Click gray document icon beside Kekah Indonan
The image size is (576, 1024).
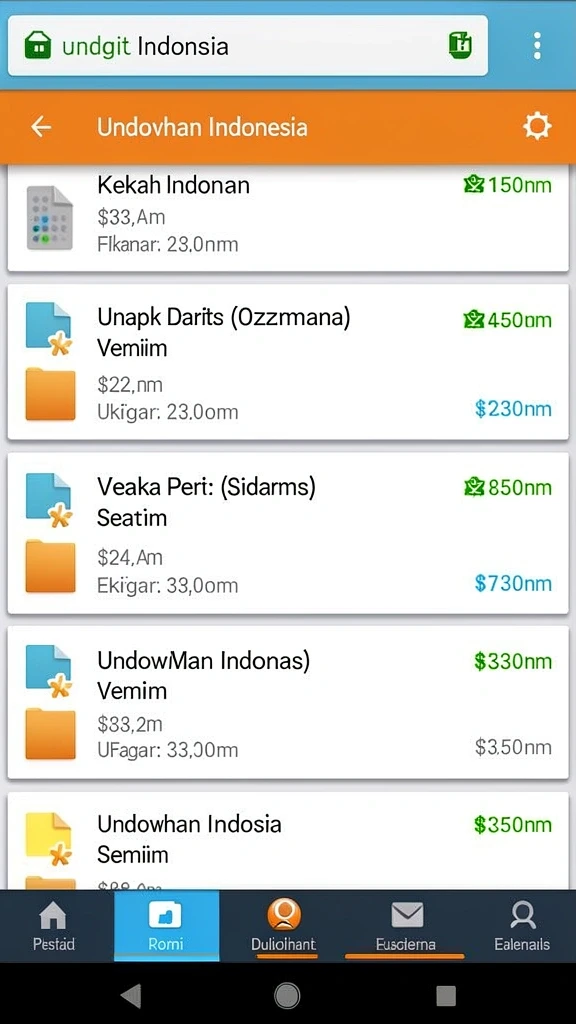pyautogui.click(x=50, y=218)
